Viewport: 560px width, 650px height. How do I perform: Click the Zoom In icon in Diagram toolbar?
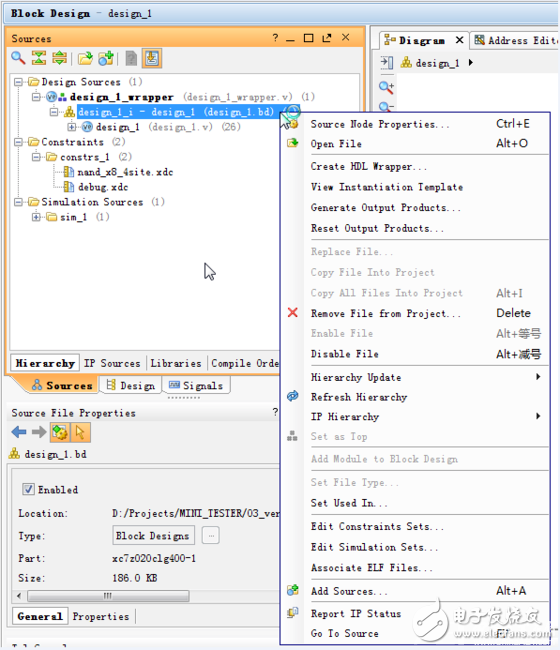386,87
